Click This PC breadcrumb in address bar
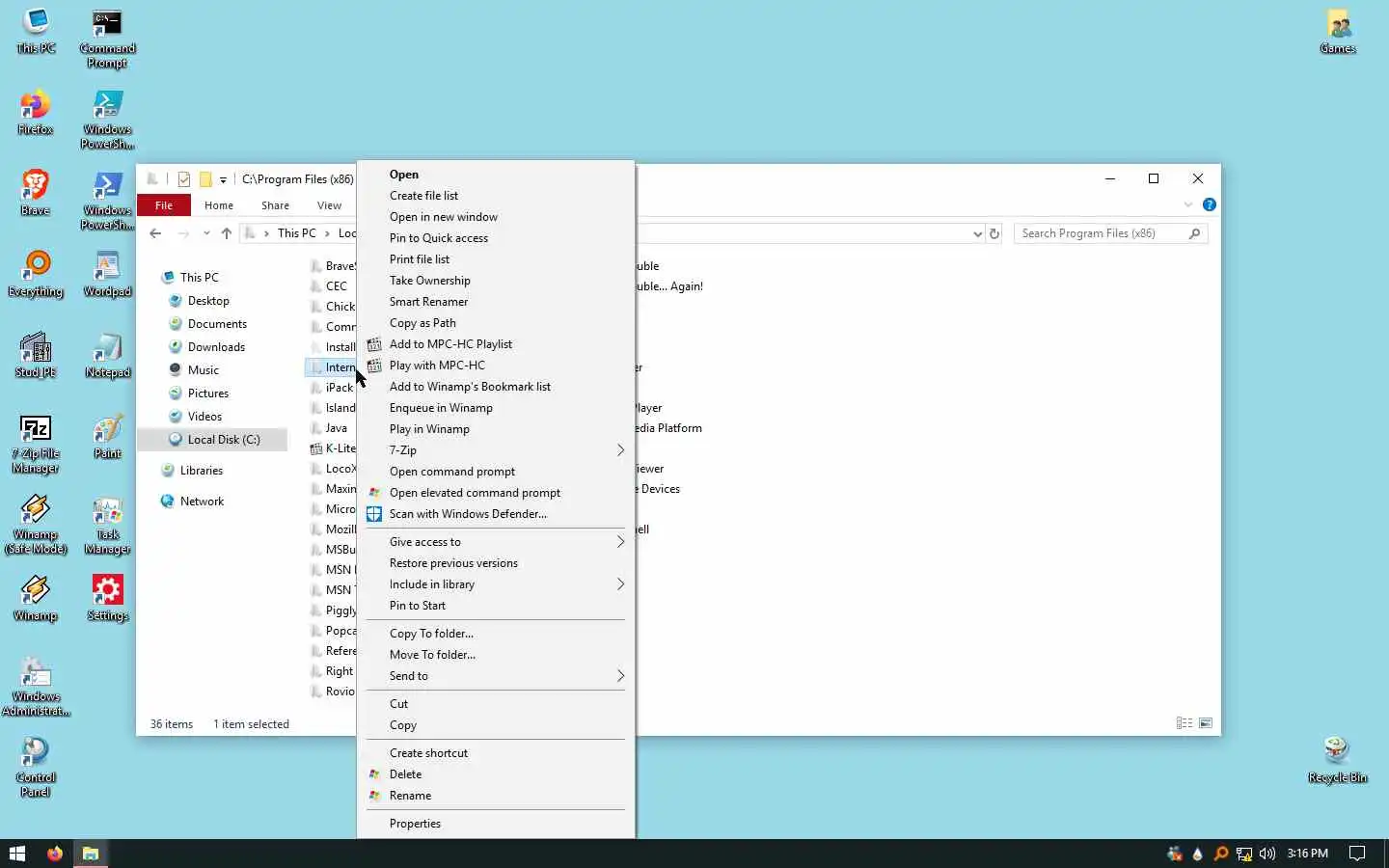1389x868 pixels. [x=296, y=233]
